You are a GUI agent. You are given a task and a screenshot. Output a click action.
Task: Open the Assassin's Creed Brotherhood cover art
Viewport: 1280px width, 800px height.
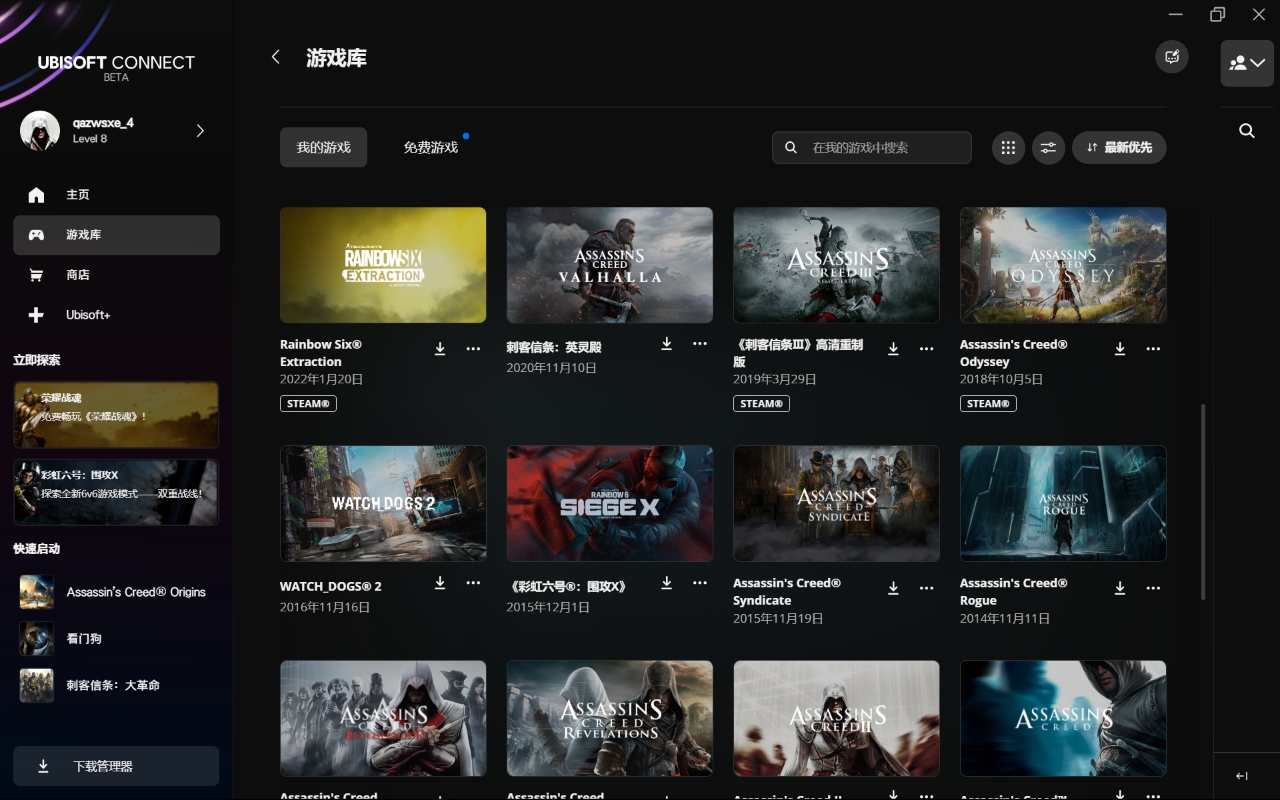point(383,718)
